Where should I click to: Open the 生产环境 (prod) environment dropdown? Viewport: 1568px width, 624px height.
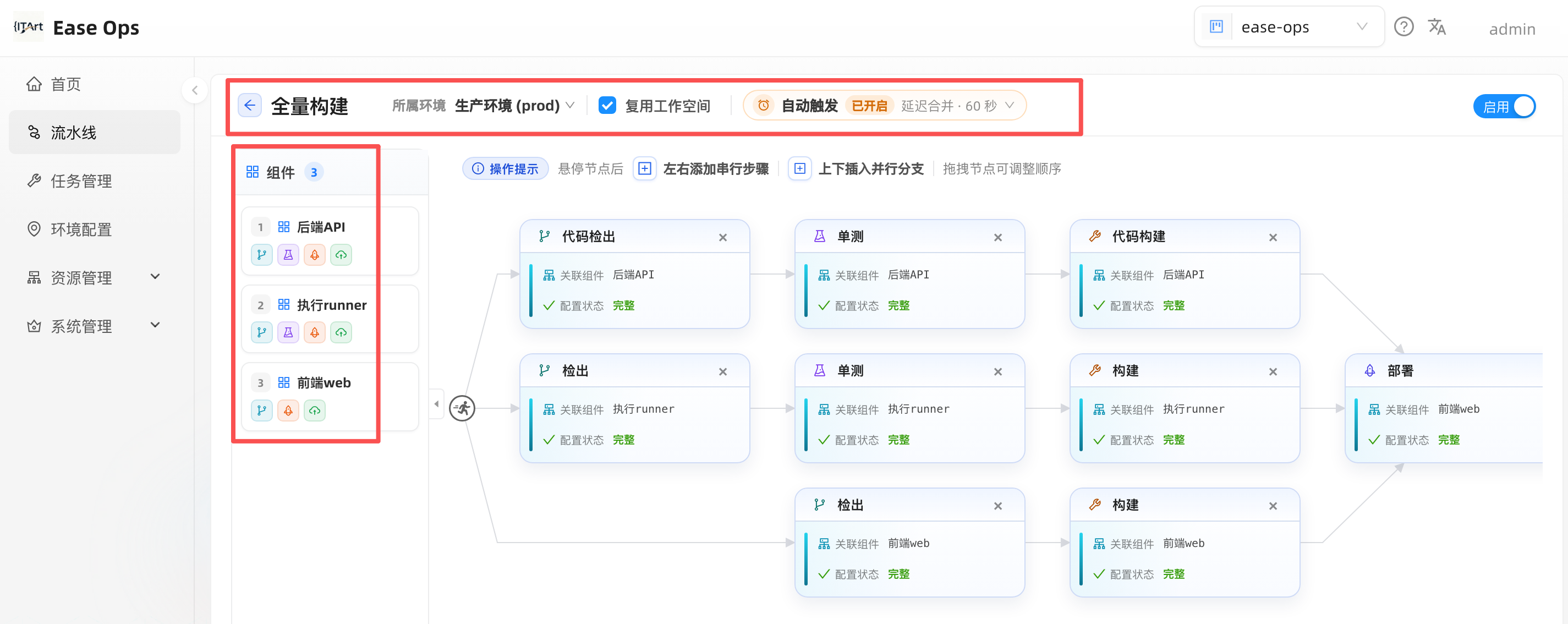pos(514,105)
